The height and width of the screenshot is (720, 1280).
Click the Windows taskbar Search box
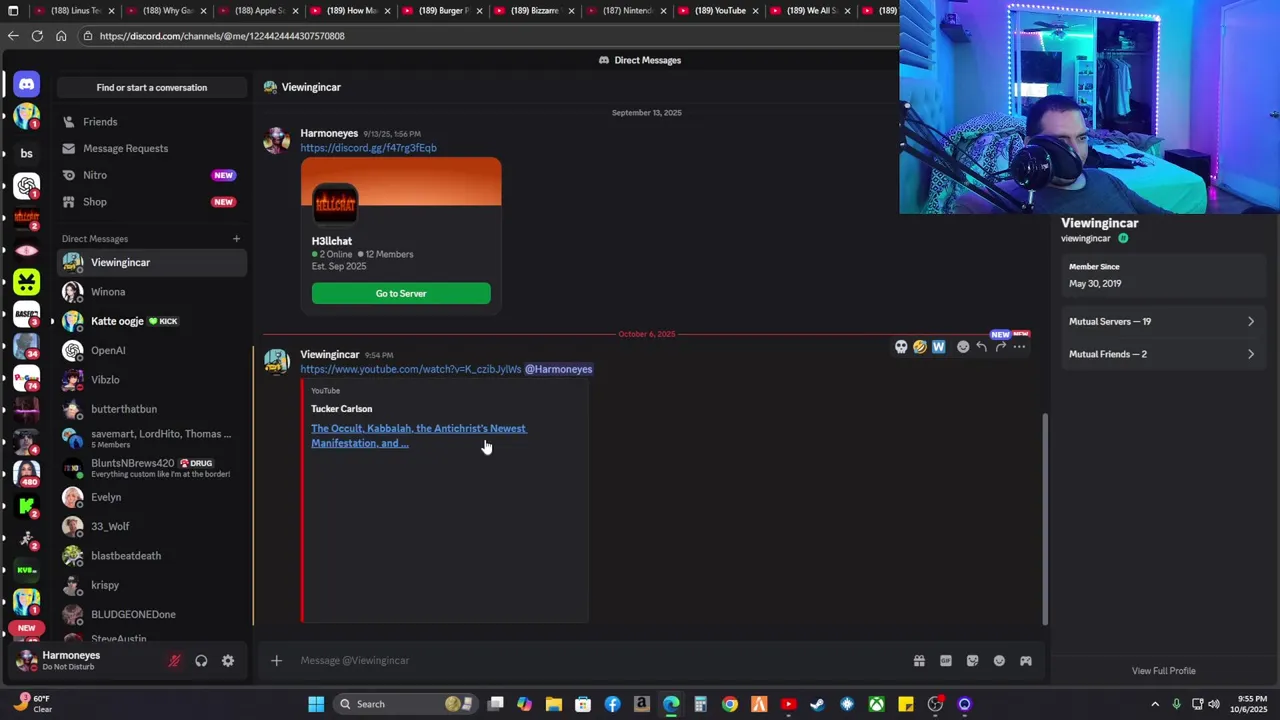(405, 704)
